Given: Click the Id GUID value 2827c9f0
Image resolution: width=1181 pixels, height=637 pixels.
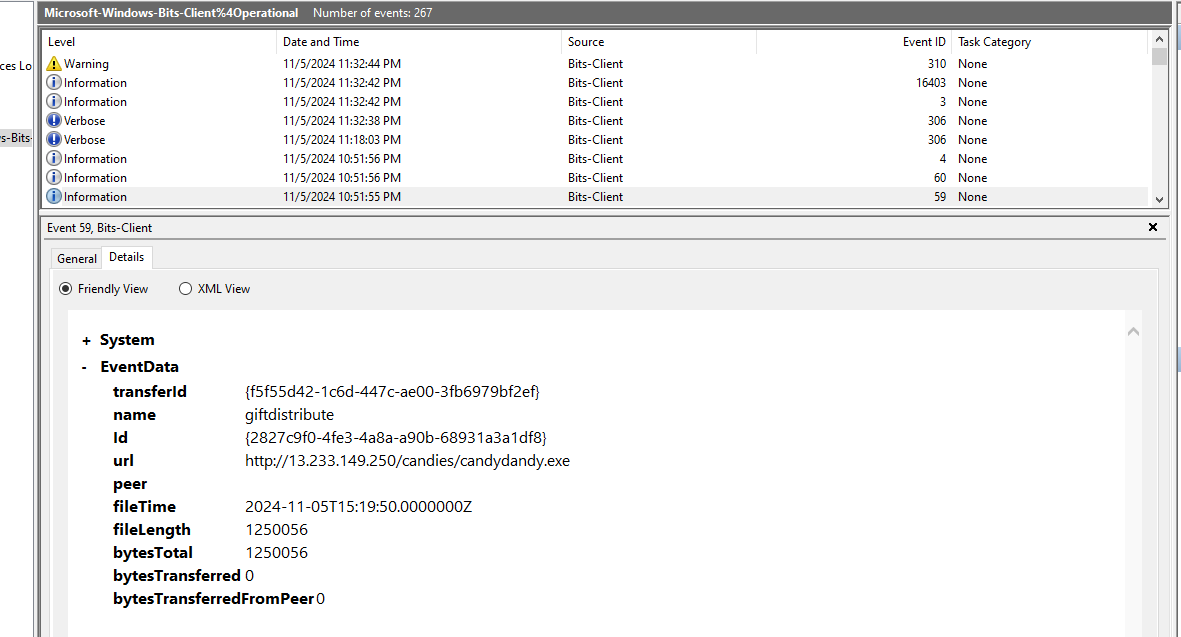Looking at the screenshot, I should (395, 437).
